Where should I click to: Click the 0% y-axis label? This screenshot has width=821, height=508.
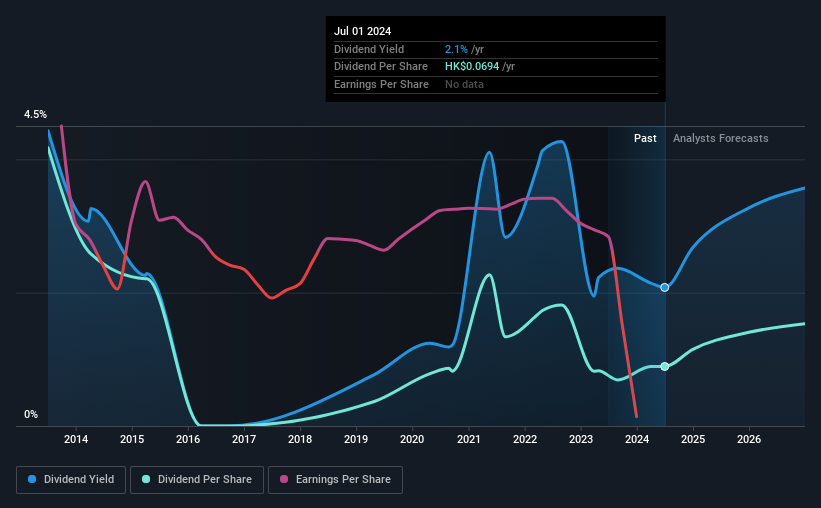tap(31, 414)
